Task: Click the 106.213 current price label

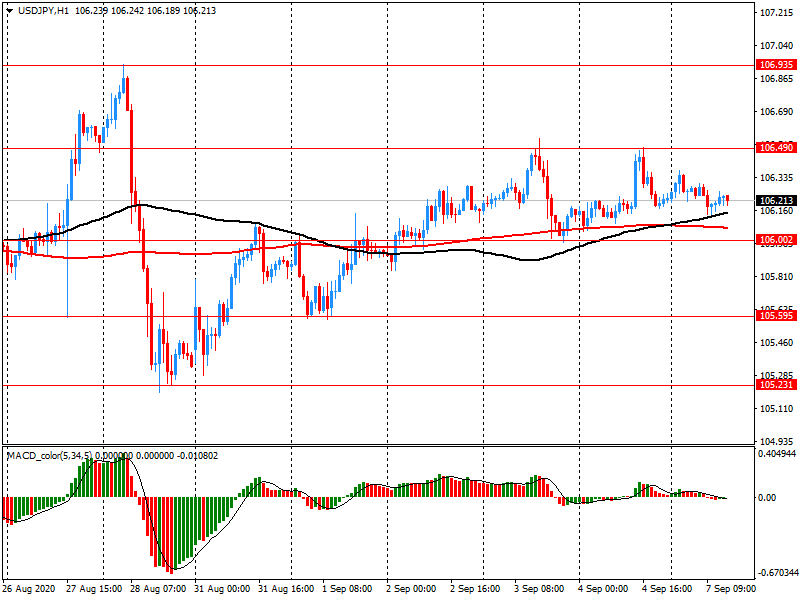Action: click(775, 200)
